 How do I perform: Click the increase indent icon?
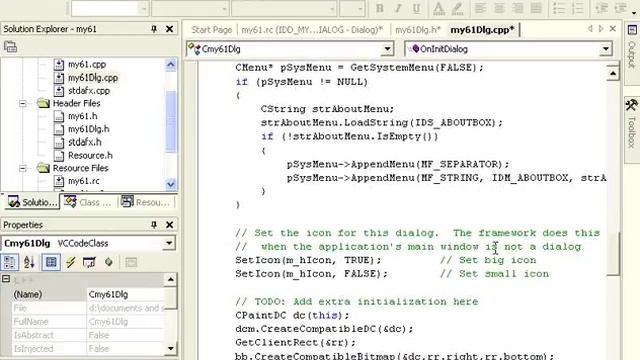point(620,8)
